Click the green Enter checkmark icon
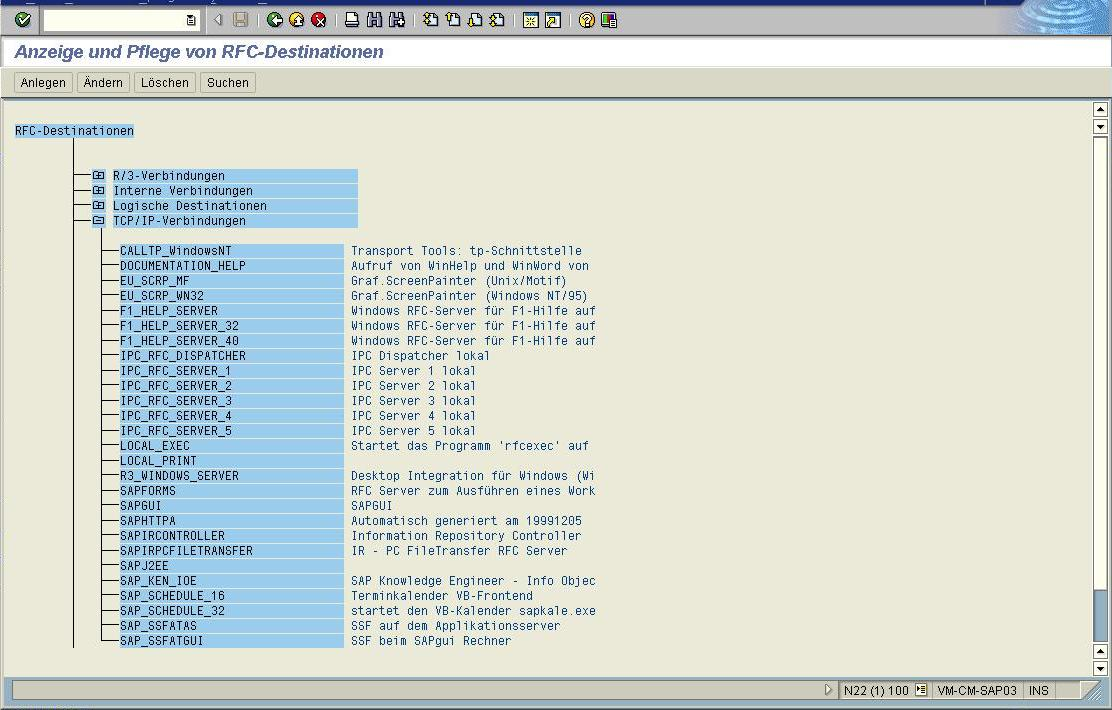This screenshot has width=1112, height=710. coord(23,20)
